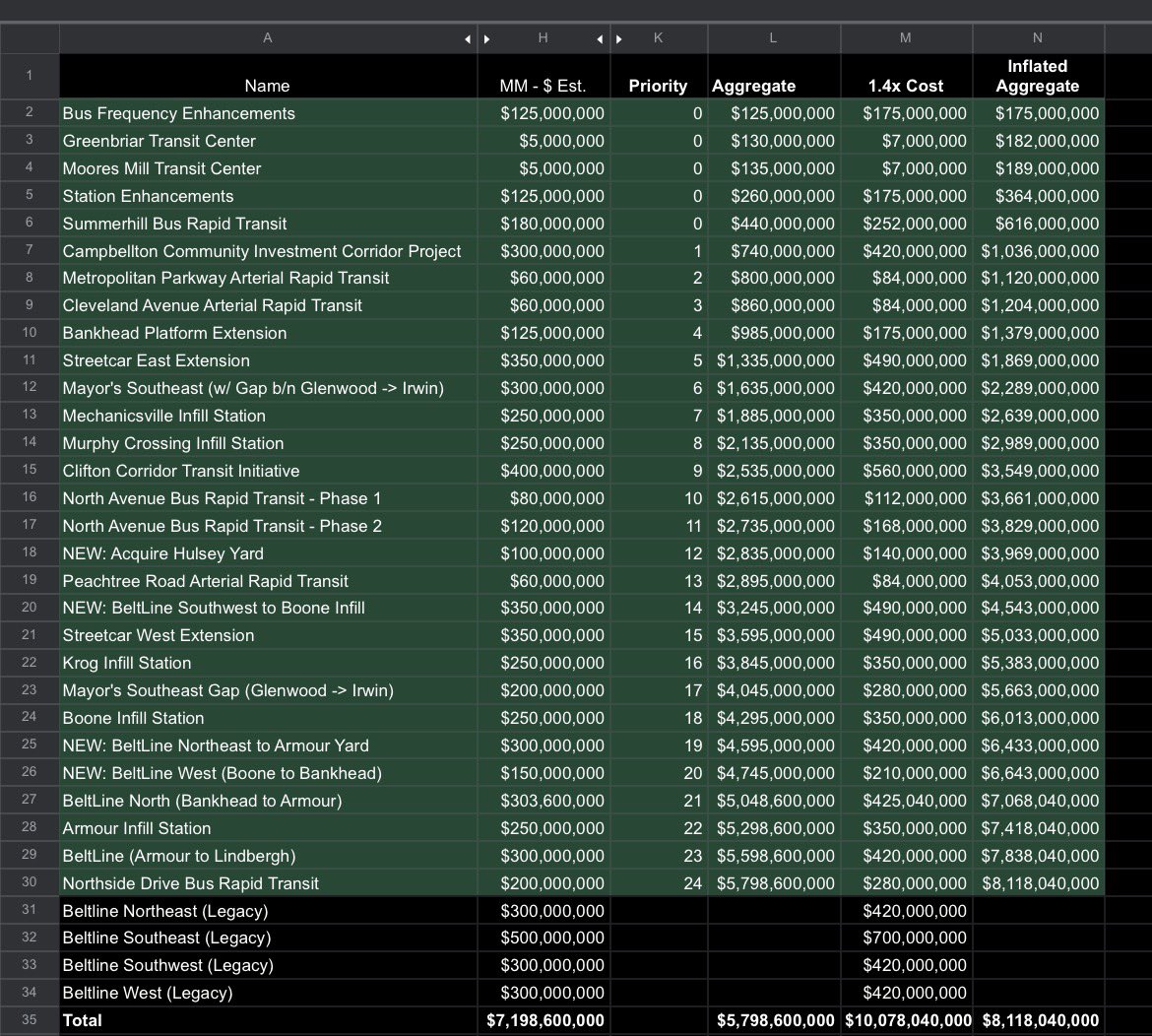Expand hidden columns after column A
1152x1036 pixels.
pos(468,39)
